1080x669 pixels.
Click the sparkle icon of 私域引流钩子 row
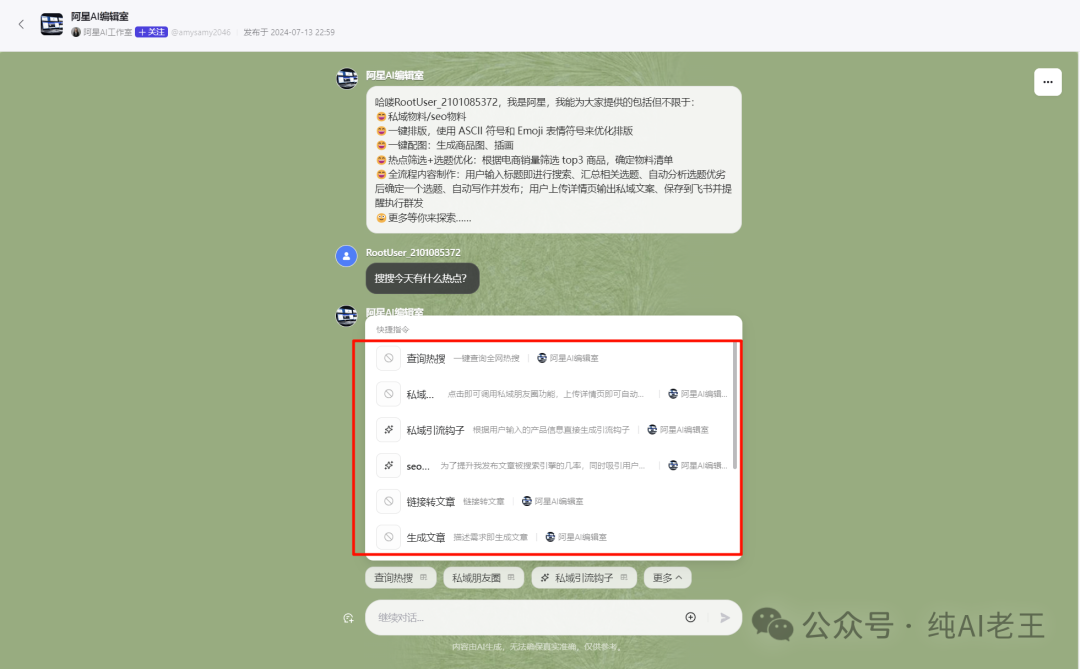pos(388,430)
